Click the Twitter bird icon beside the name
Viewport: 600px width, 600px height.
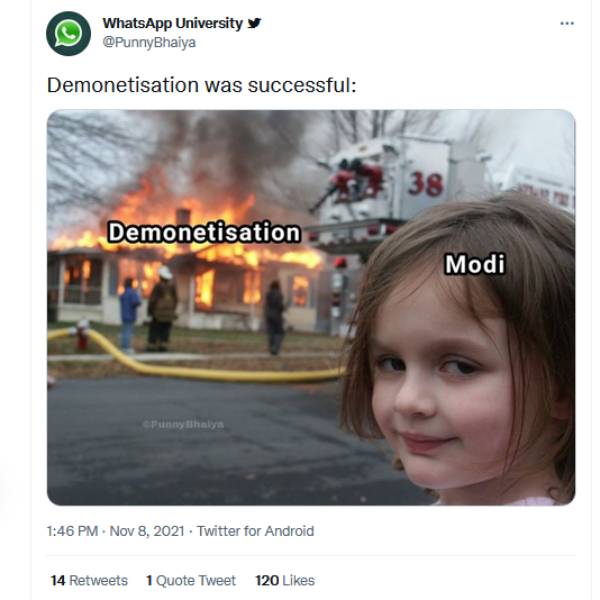tap(255, 23)
